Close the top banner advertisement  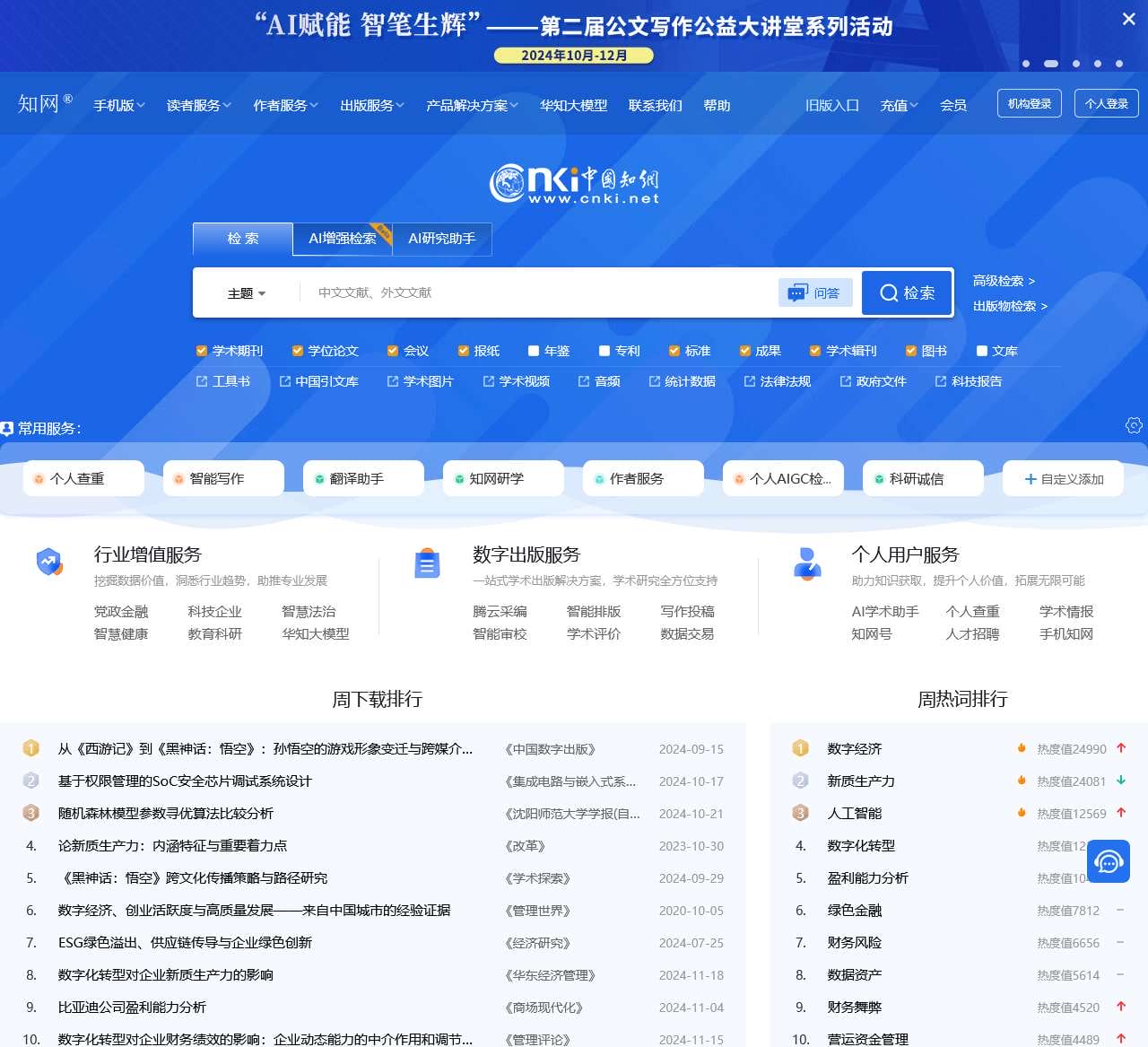coord(1128,19)
